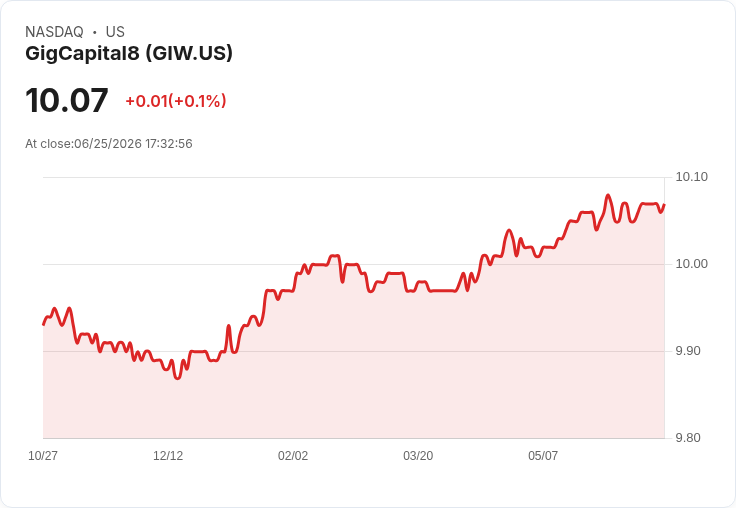Click the 10.10 y-axis label
736x508 pixels.
click(691, 177)
